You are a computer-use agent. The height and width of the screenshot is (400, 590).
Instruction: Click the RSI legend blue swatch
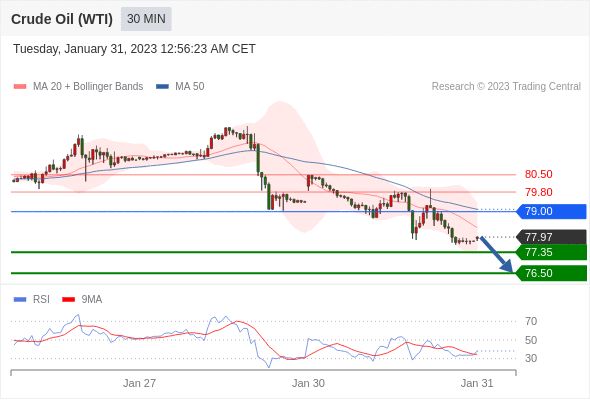(20, 300)
